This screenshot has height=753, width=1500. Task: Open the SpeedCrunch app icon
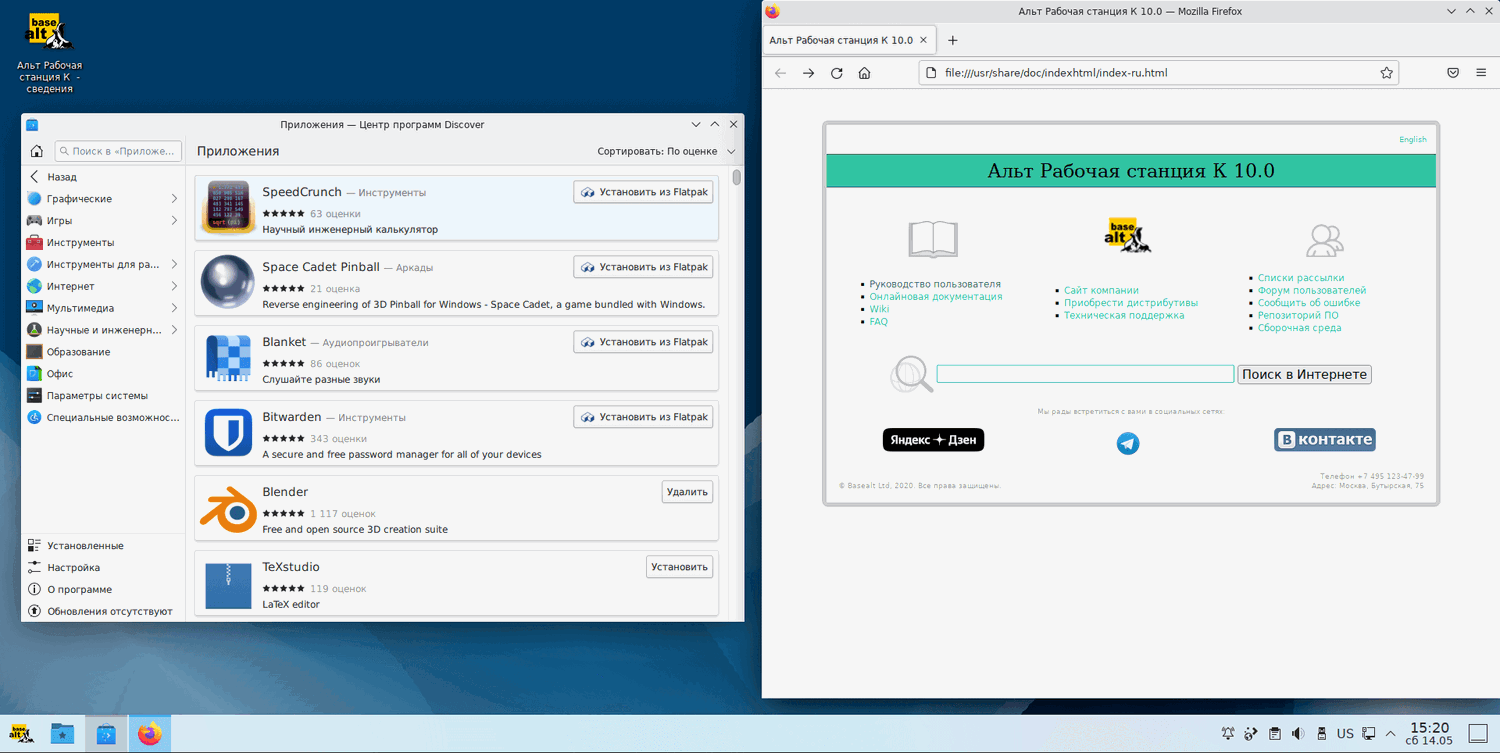(x=228, y=207)
